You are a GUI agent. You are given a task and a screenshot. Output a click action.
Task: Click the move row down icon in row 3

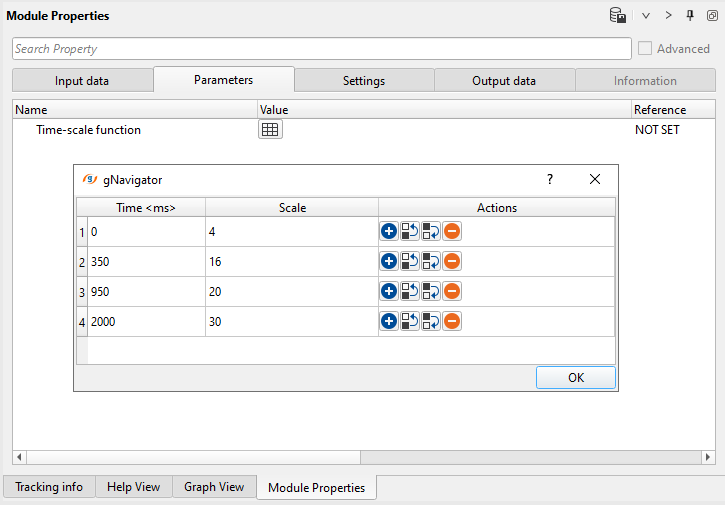pyautogui.click(x=431, y=292)
